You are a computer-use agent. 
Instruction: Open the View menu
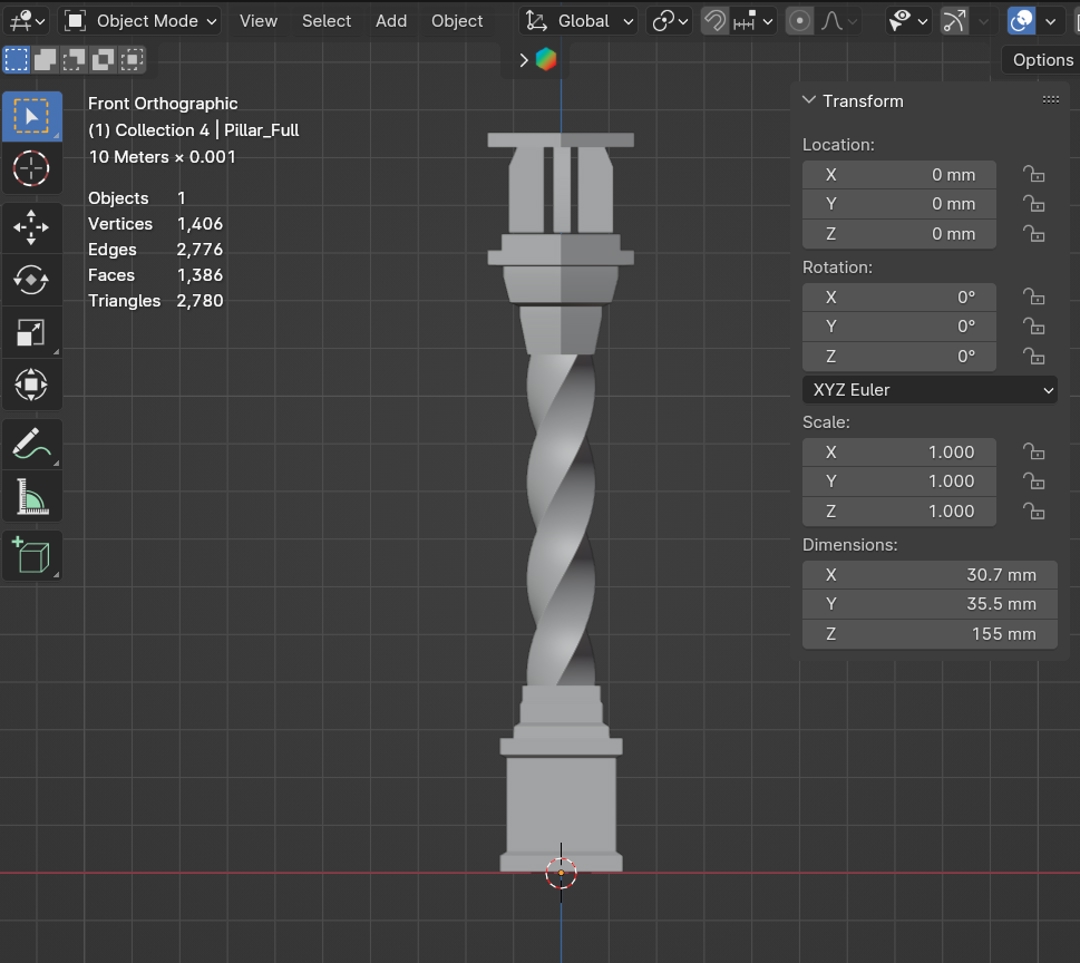[x=258, y=21]
